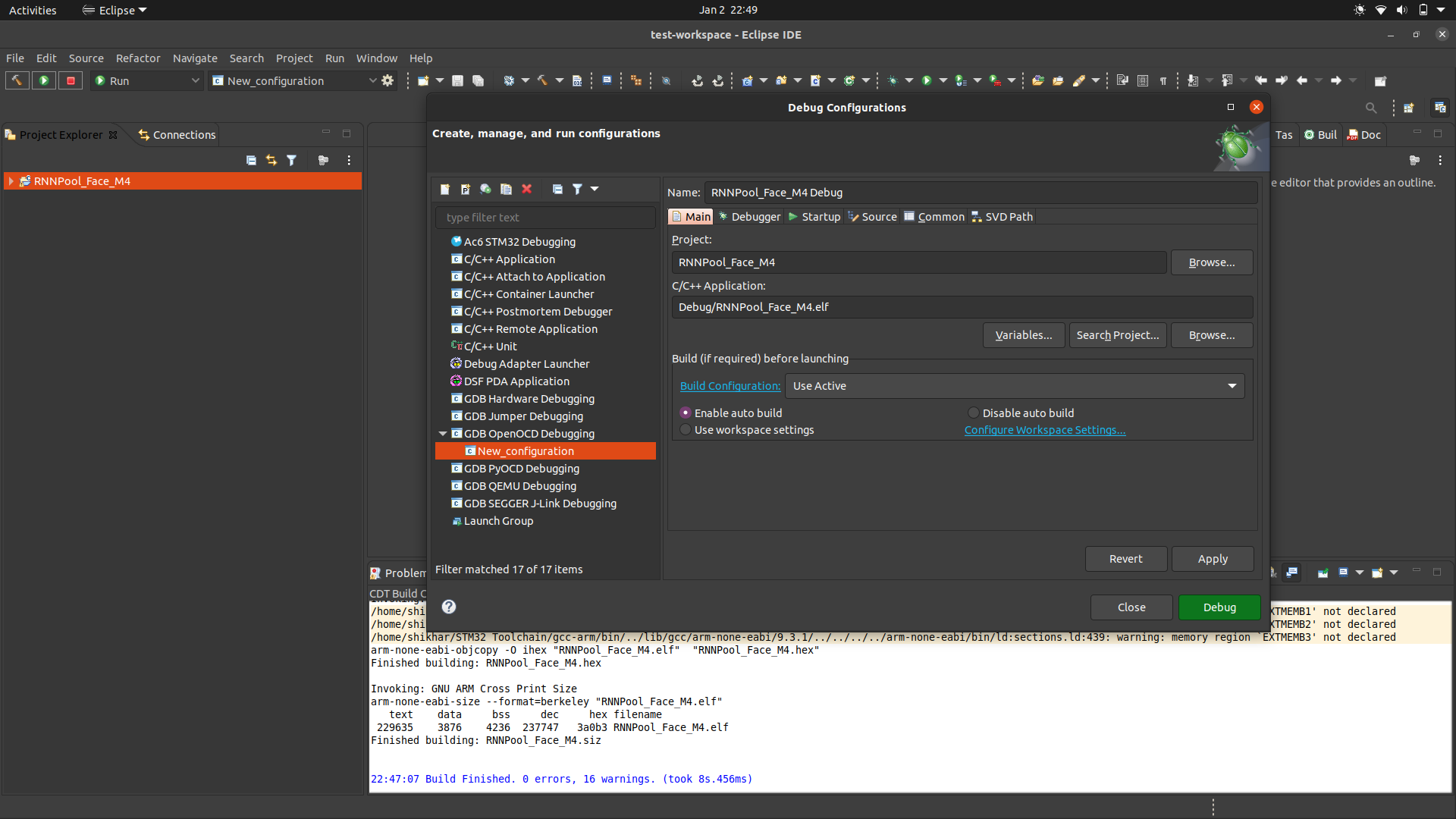Click the help question mark icon

[449, 607]
